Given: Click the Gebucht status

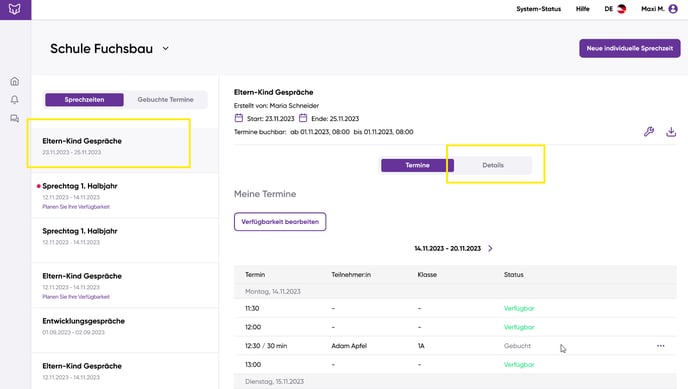Looking at the screenshot, I should pyautogui.click(x=517, y=346).
